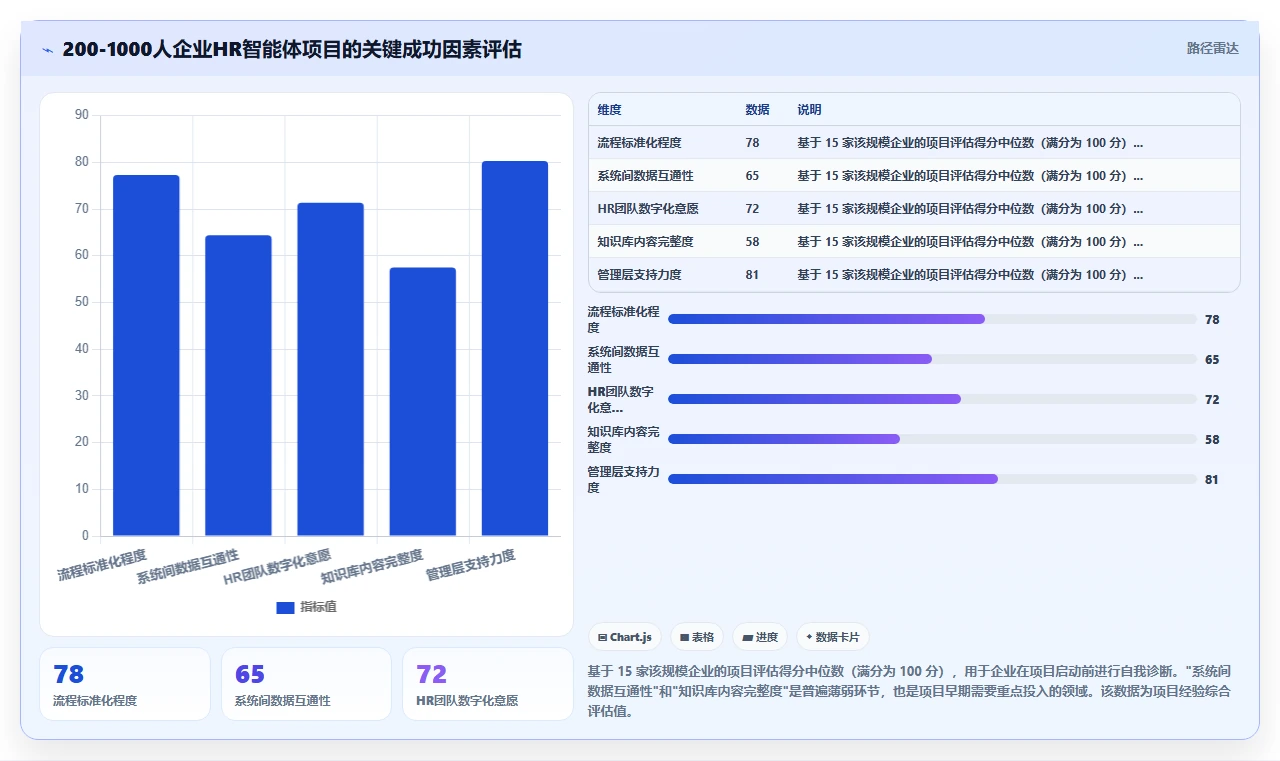Click description text in HR团队数字化意愿 table row
Image resolution: width=1280 pixels, height=761 pixels.
[x=970, y=209]
